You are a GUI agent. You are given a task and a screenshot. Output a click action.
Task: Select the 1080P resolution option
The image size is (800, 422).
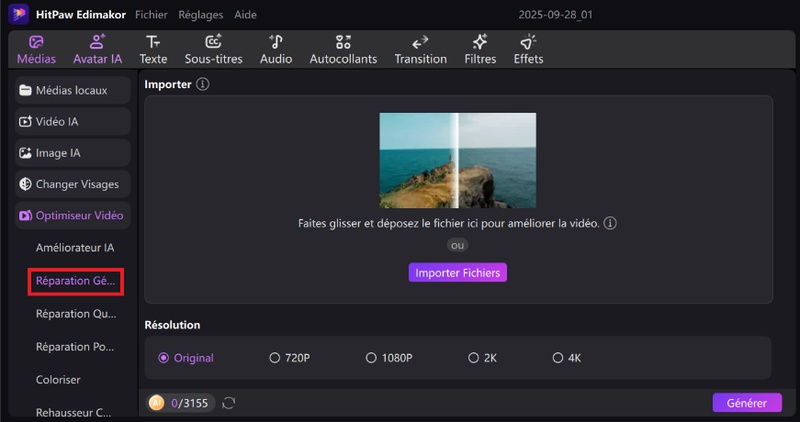371,358
